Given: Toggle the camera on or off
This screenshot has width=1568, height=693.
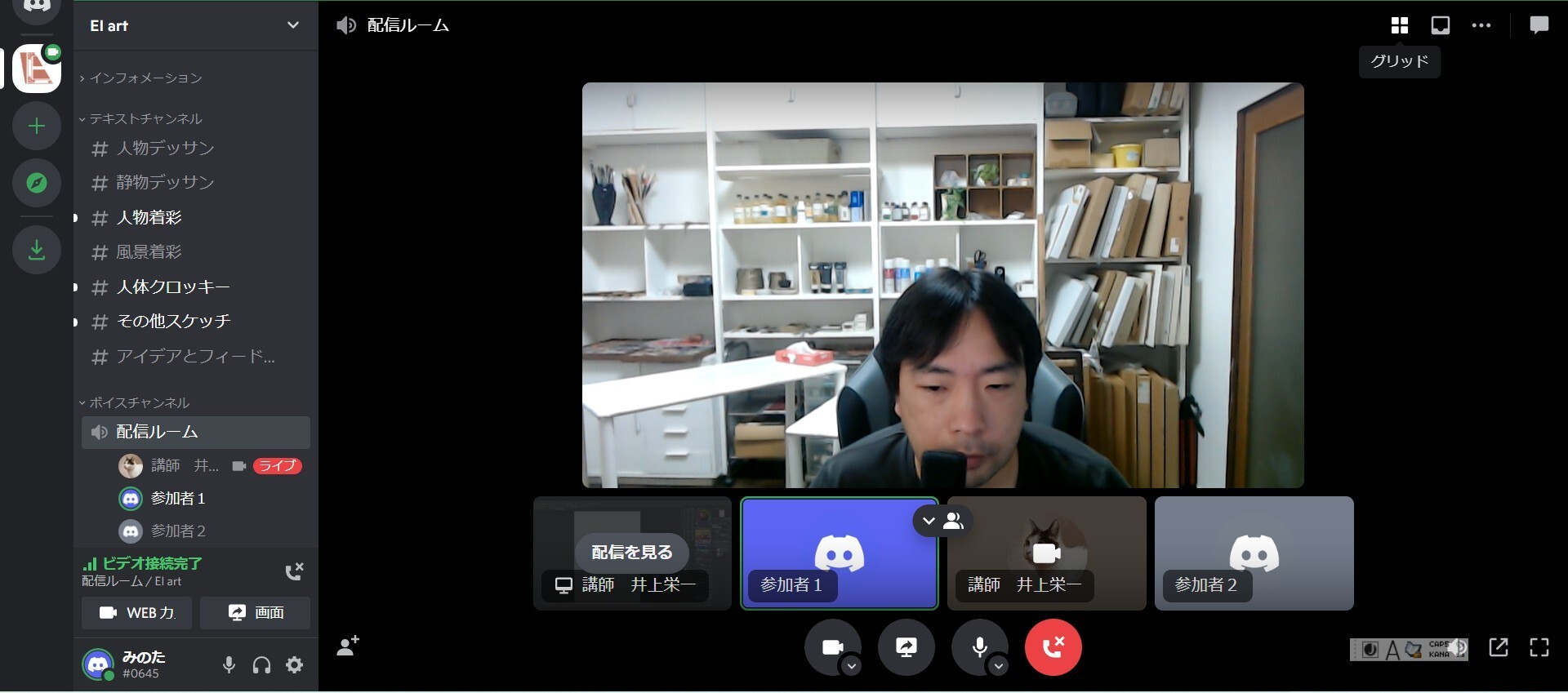Looking at the screenshot, I should click(831, 647).
